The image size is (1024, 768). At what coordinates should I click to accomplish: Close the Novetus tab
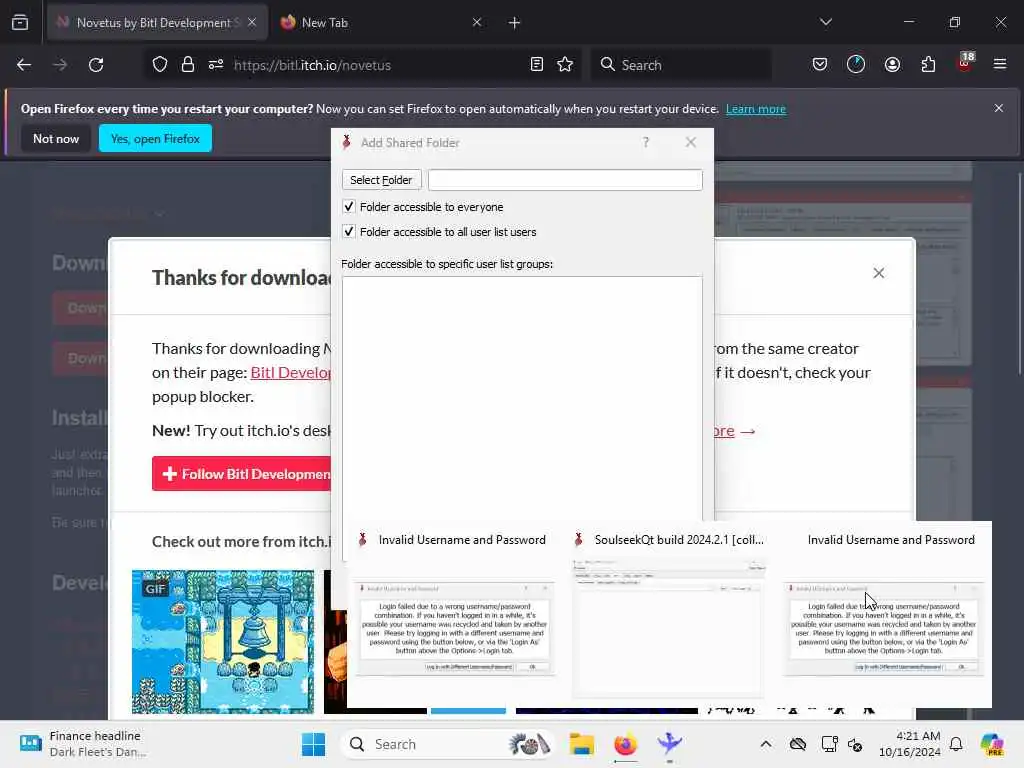click(x=252, y=22)
